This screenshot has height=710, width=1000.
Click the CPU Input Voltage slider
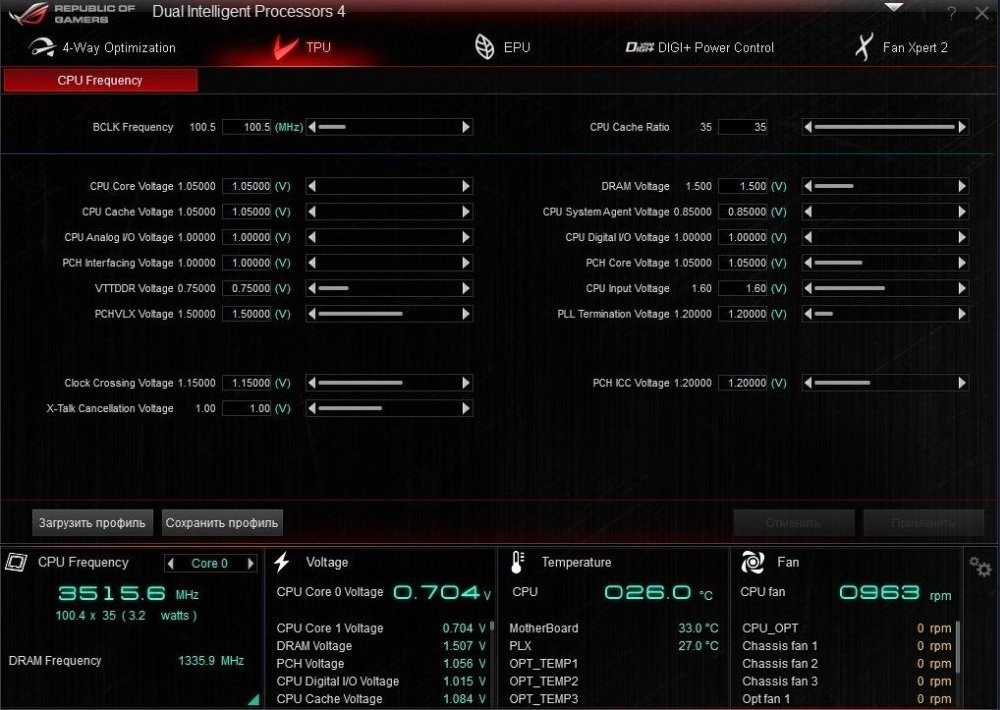(x=885, y=288)
